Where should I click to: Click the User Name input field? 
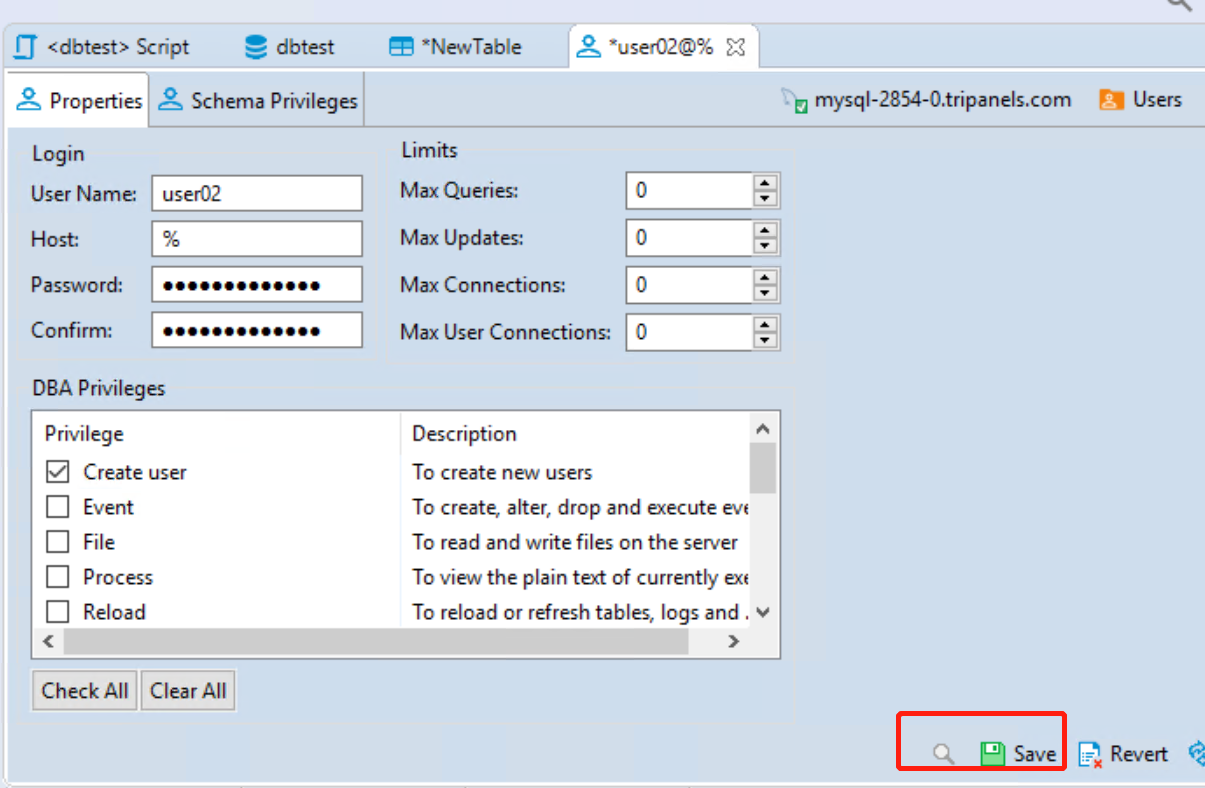pyautogui.click(x=257, y=194)
